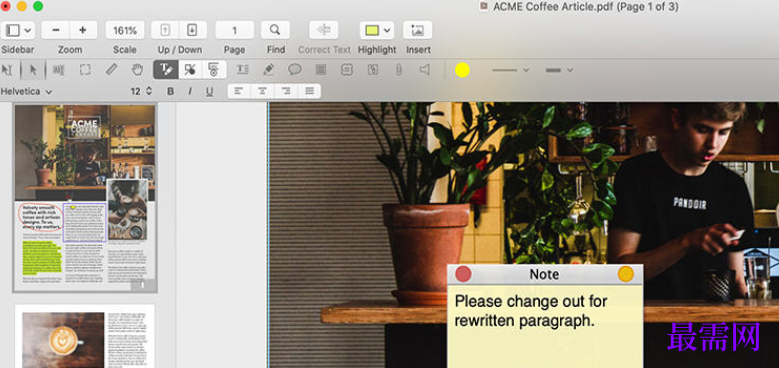Justify text alignment
Viewport: 779px width, 368px height.
point(310,91)
